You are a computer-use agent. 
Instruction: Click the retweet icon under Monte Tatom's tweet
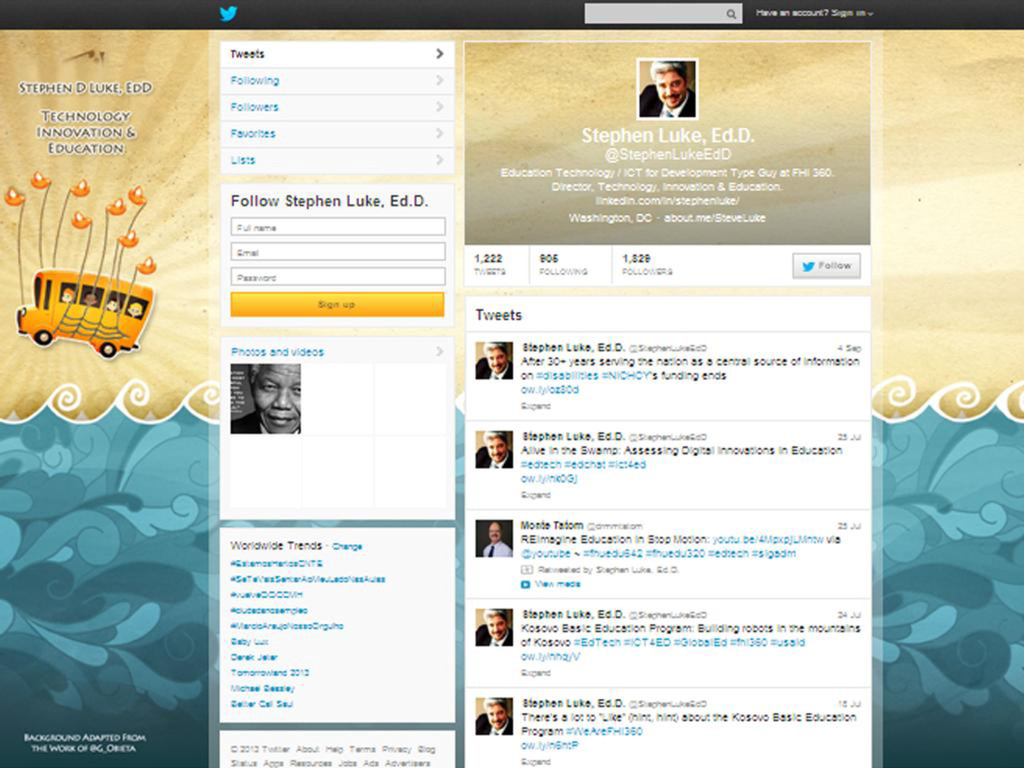(x=526, y=569)
